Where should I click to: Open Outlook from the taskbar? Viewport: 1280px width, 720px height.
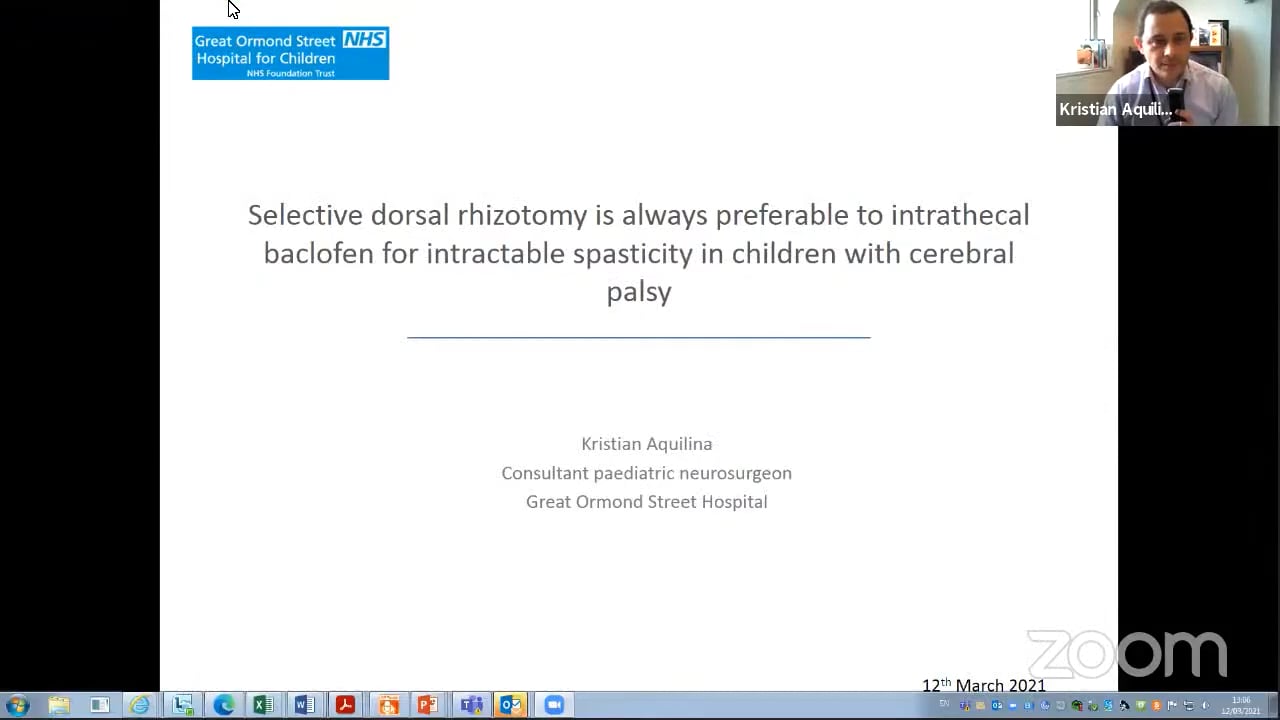(x=511, y=705)
